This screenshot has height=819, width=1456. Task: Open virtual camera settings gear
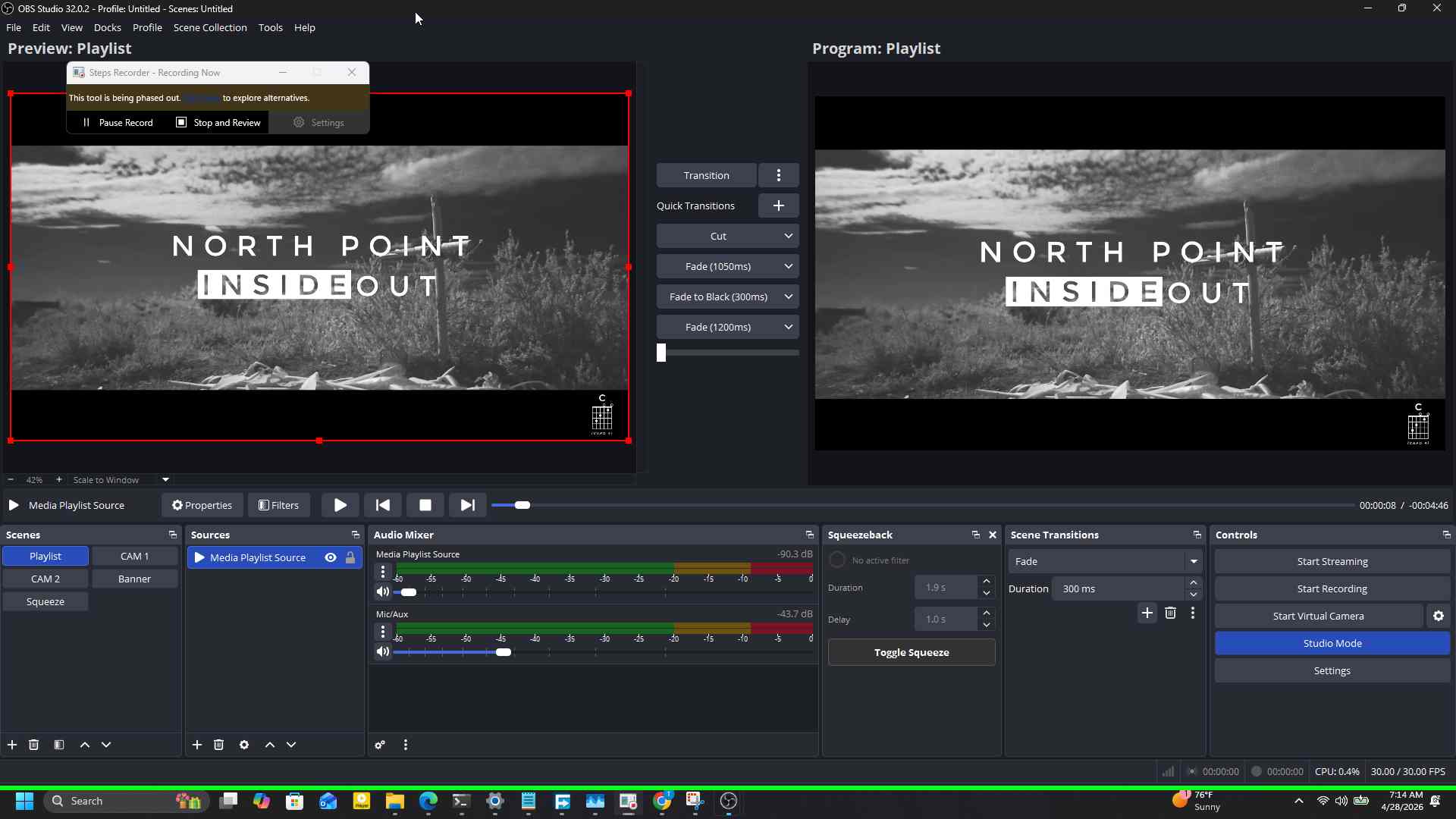pos(1439,616)
